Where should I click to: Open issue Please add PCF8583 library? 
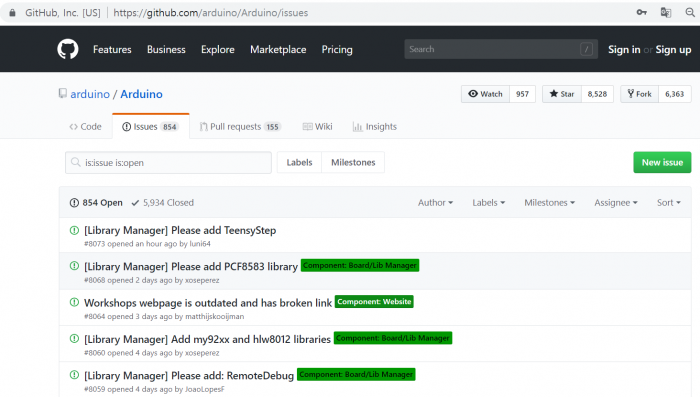click(191, 267)
